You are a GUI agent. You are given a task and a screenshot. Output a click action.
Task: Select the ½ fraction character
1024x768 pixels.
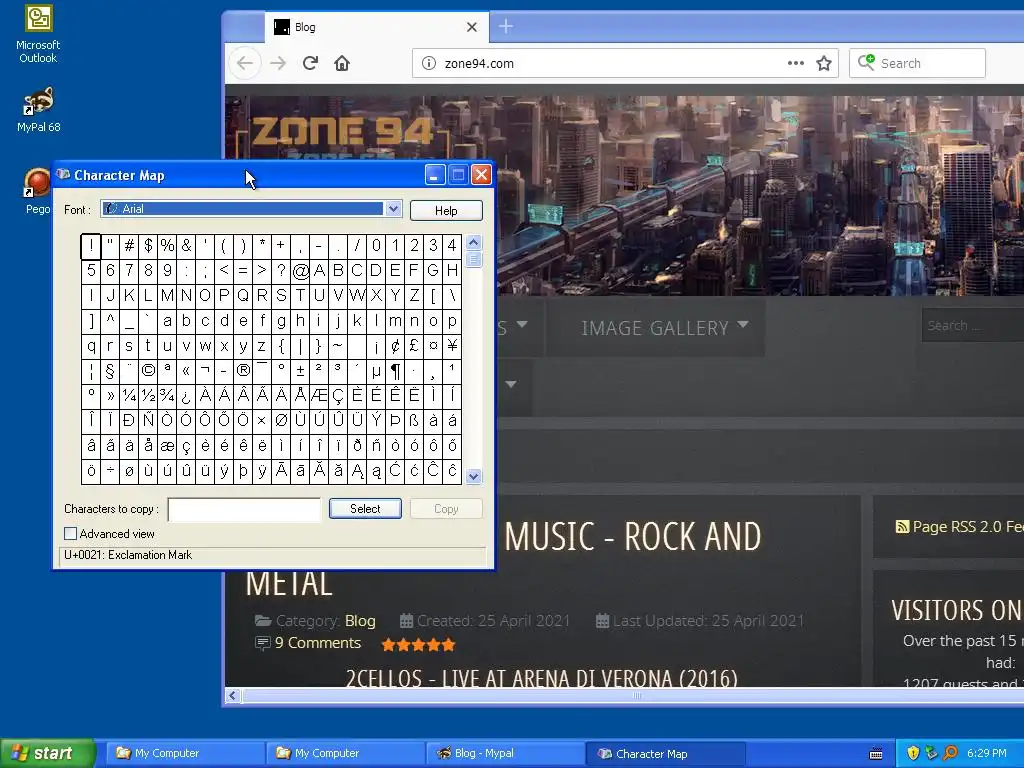pyautogui.click(x=148, y=396)
